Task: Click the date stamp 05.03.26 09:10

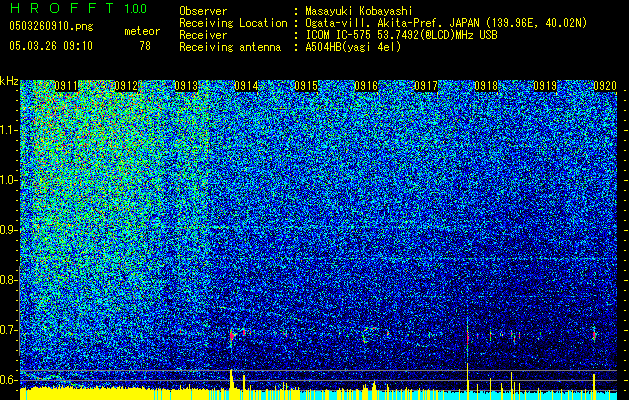Action: point(51,46)
